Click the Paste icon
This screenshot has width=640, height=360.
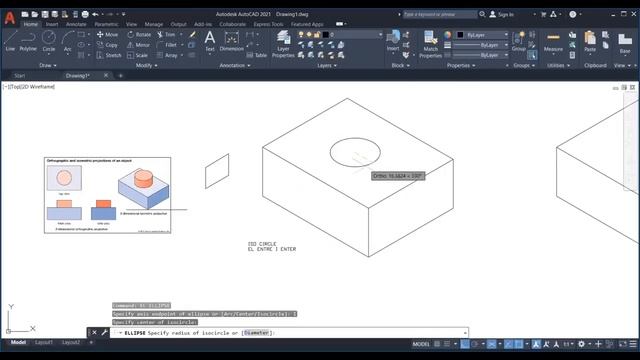point(590,42)
